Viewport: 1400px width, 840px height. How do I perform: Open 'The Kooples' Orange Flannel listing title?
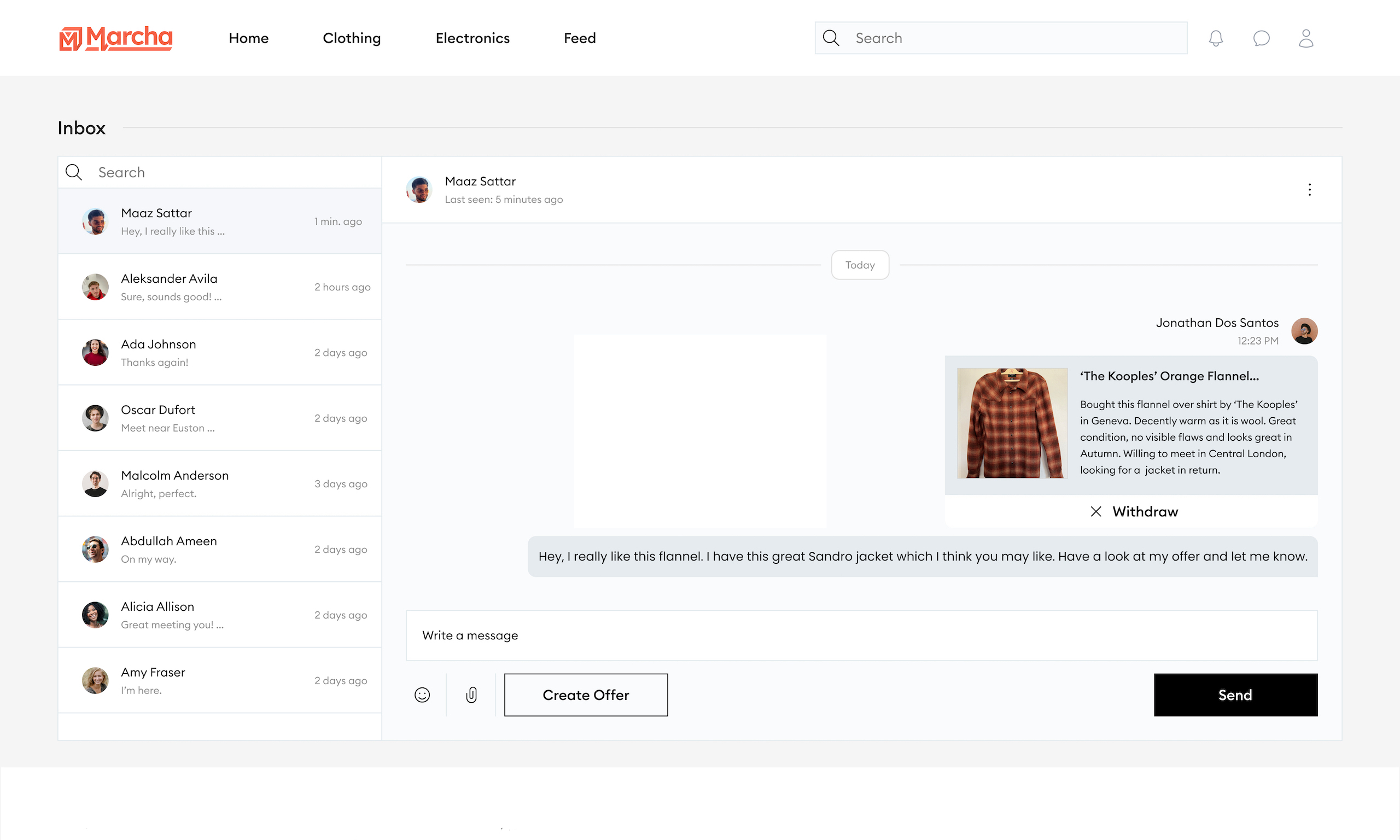pos(1169,376)
